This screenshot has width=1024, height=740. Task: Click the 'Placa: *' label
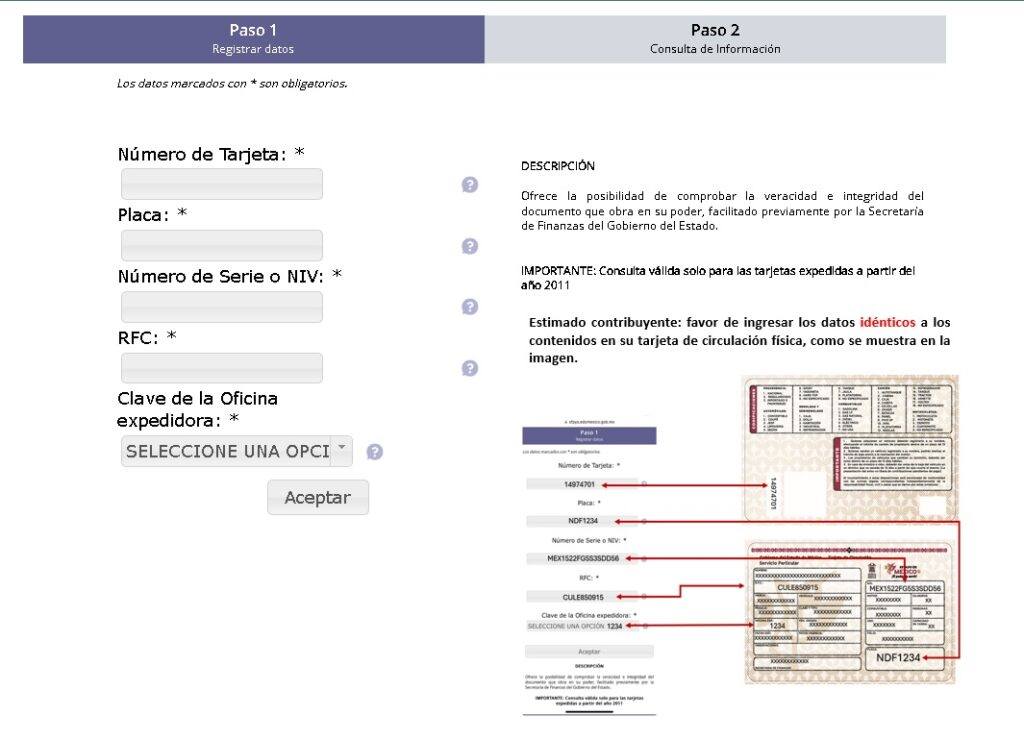[x=152, y=215]
